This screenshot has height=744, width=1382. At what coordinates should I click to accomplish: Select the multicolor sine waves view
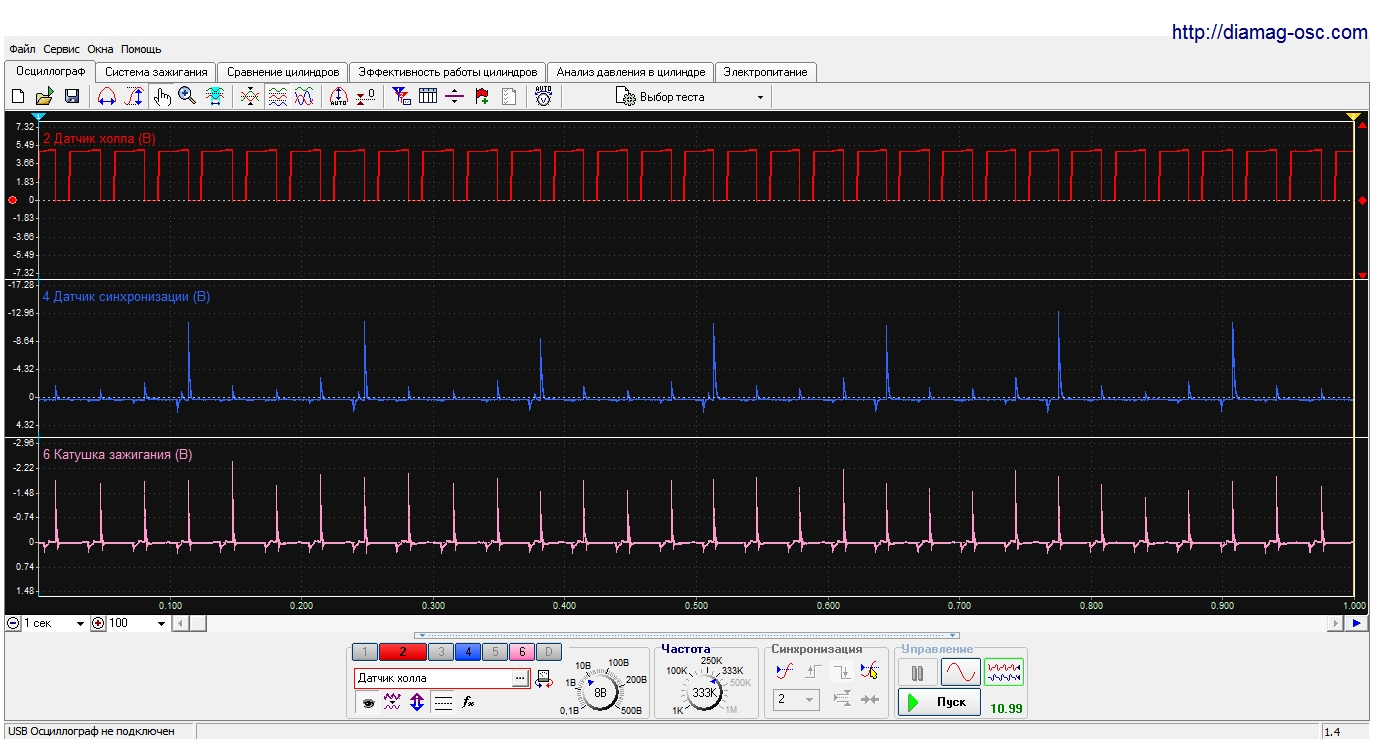[305, 97]
